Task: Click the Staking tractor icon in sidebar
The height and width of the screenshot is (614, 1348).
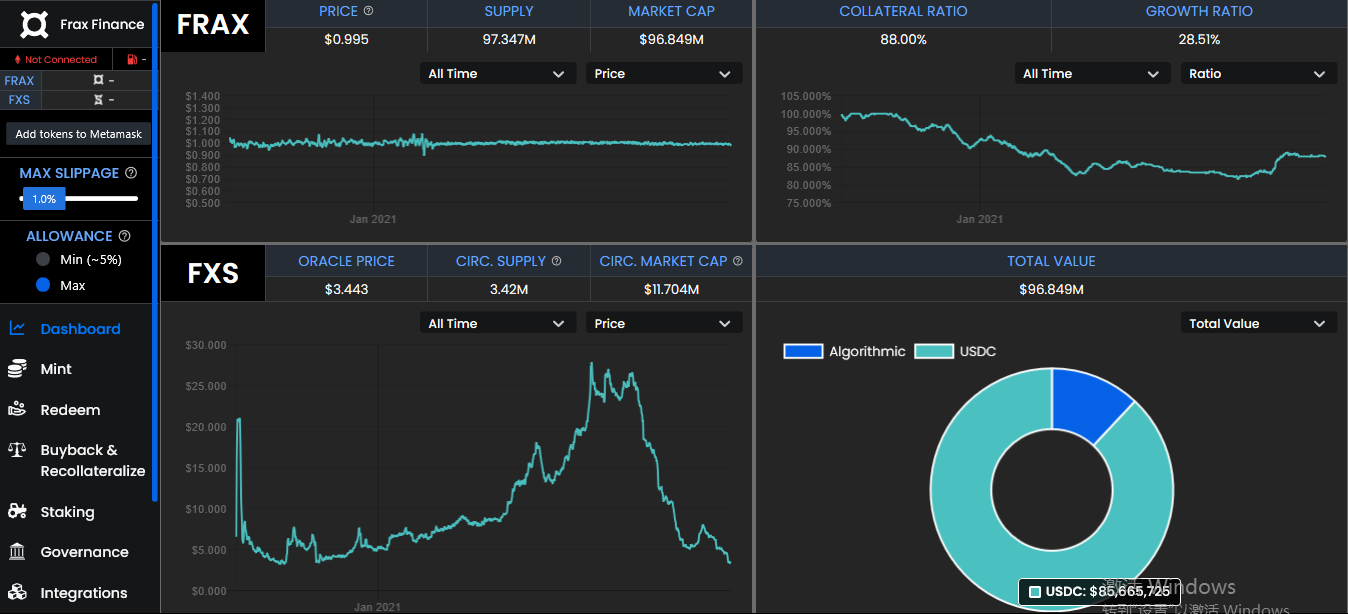Action: click(x=17, y=511)
